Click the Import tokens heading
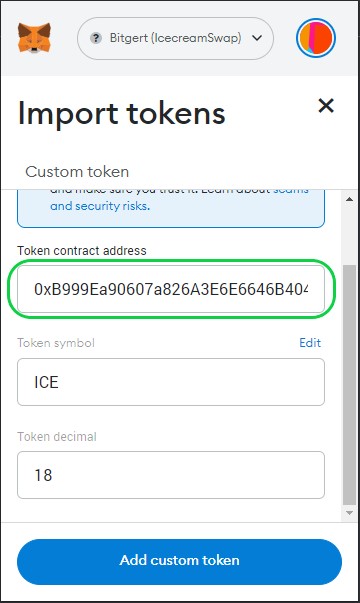The image size is (360, 603). 122,113
